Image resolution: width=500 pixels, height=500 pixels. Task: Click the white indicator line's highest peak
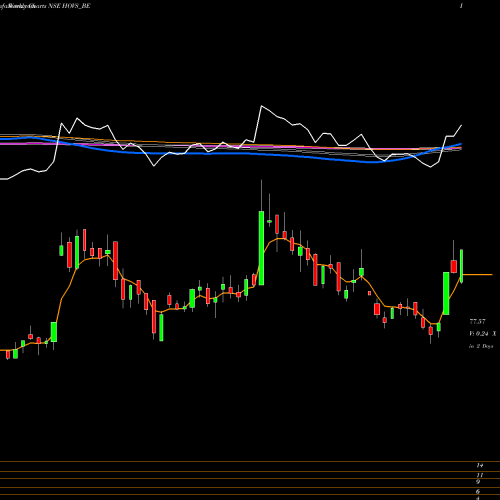pyautogui.click(x=261, y=106)
